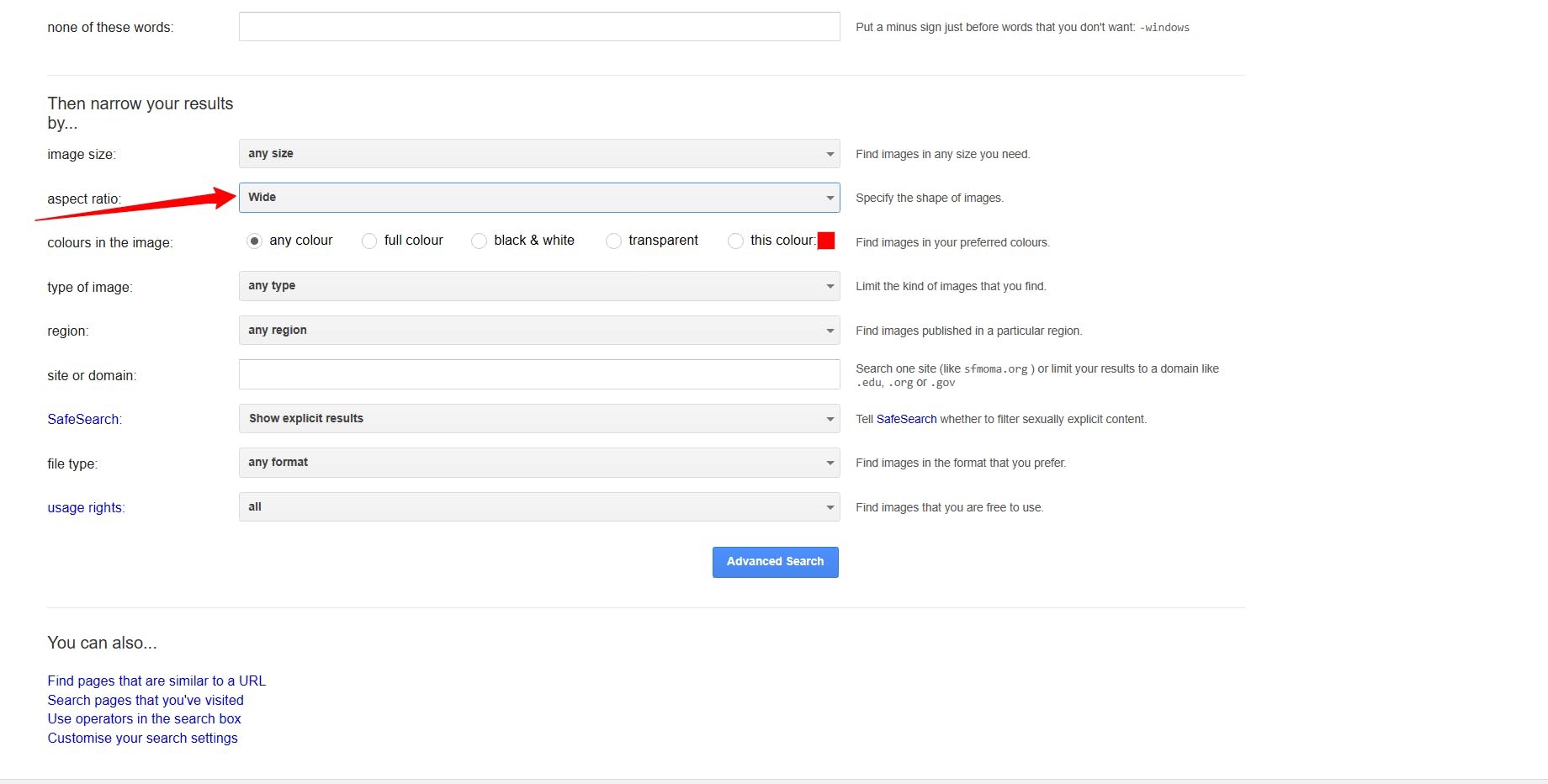Click the 'Then narrow your results by...' heading
This screenshot has width=1548, height=784.
(x=140, y=114)
